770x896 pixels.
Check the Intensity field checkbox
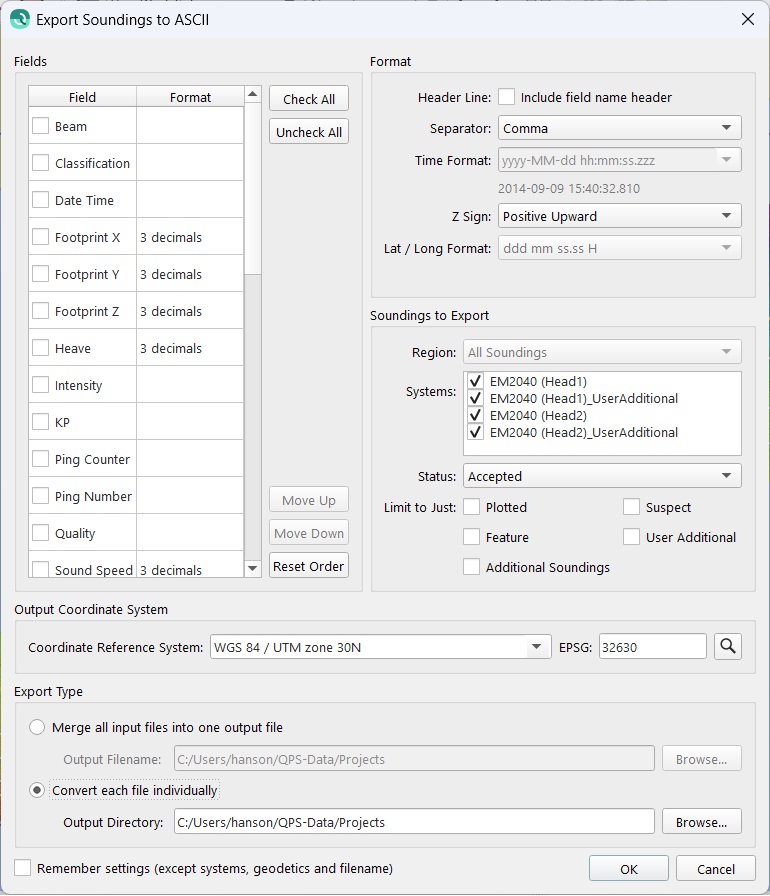click(x=41, y=385)
